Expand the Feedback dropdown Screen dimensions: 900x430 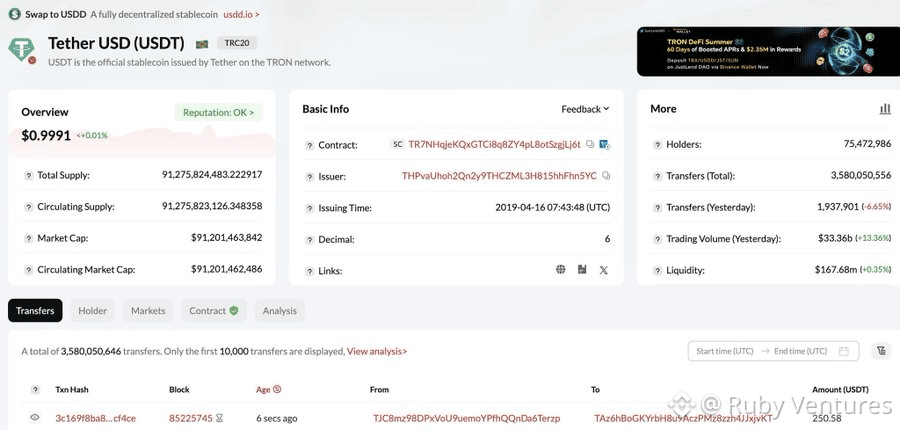click(x=585, y=109)
